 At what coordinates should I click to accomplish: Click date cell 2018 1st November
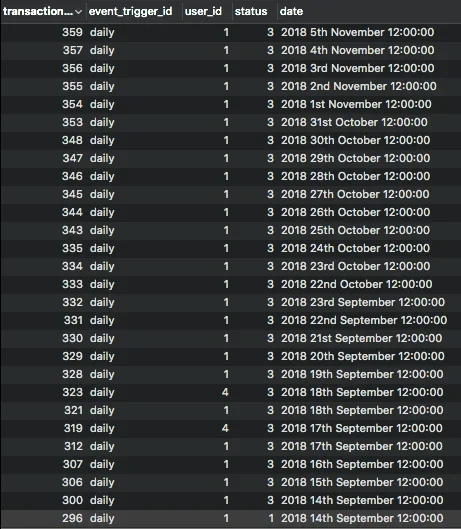pos(356,104)
